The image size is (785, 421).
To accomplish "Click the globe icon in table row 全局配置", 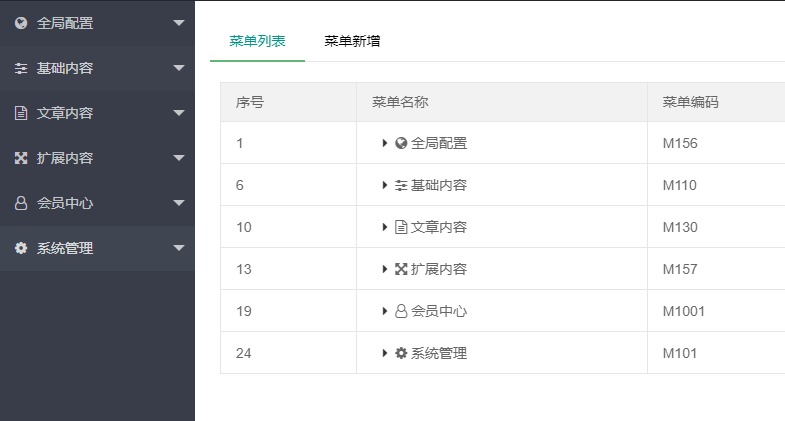I will (401, 143).
